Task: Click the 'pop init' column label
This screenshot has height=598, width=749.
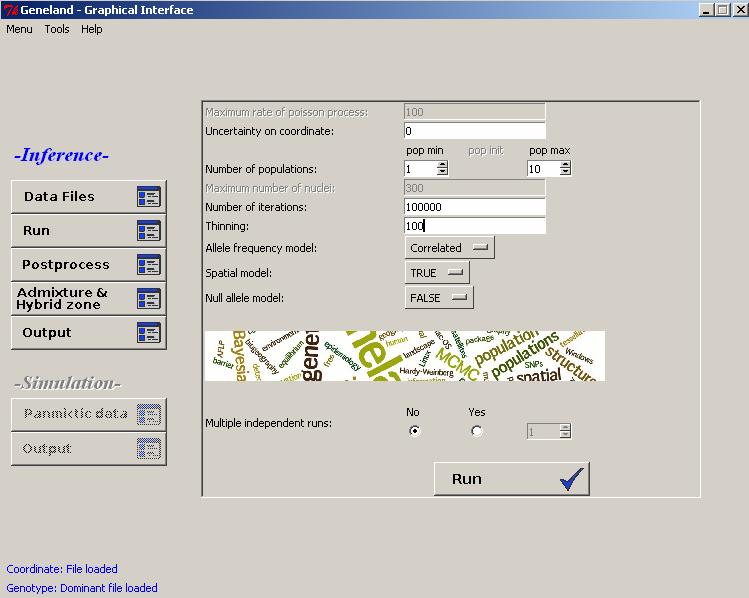Action: pyautogui.click(x=486, y=150)
